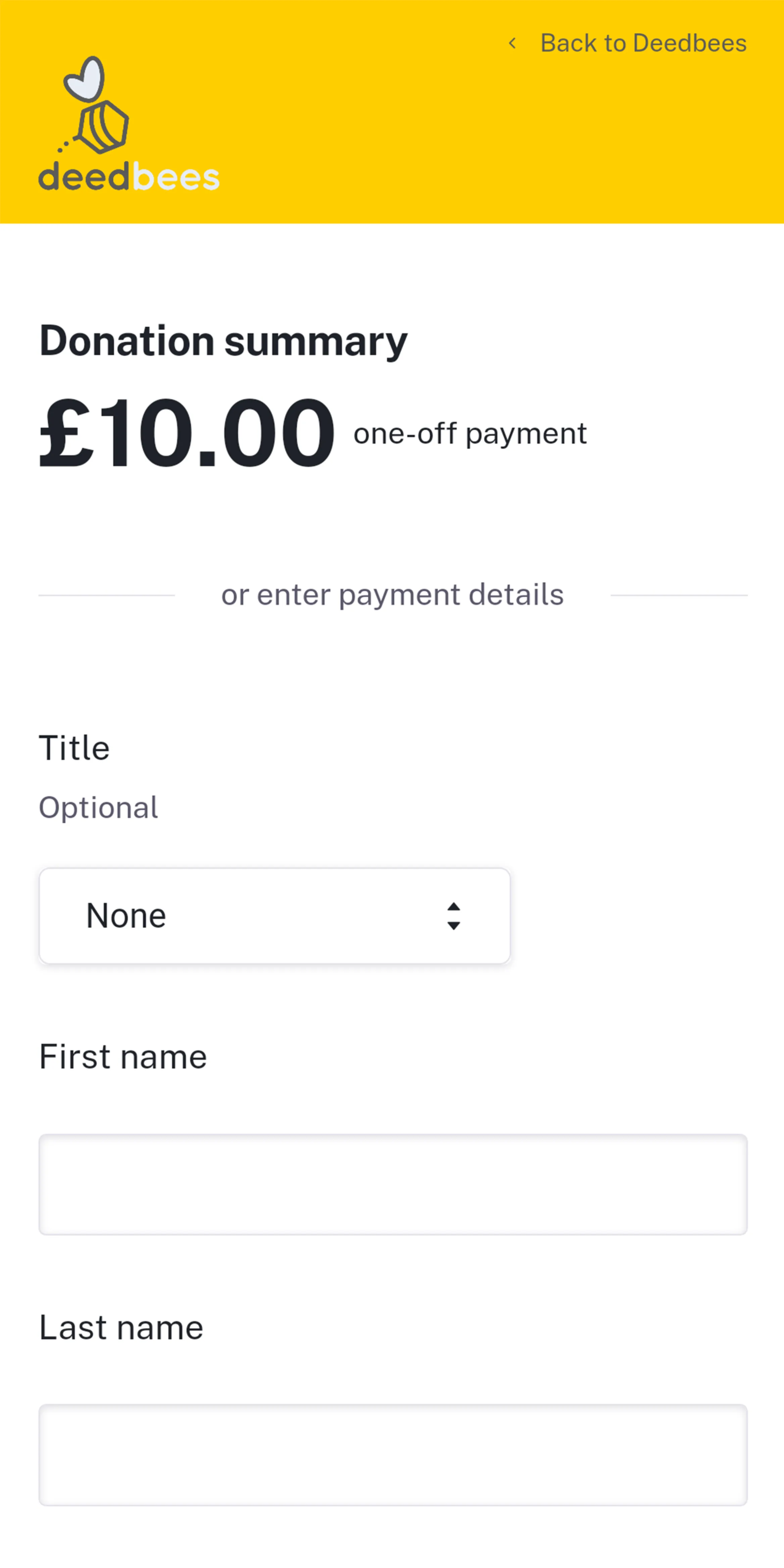Click the First name label
Screen dimensions: 784x1568
point(123,1057)
